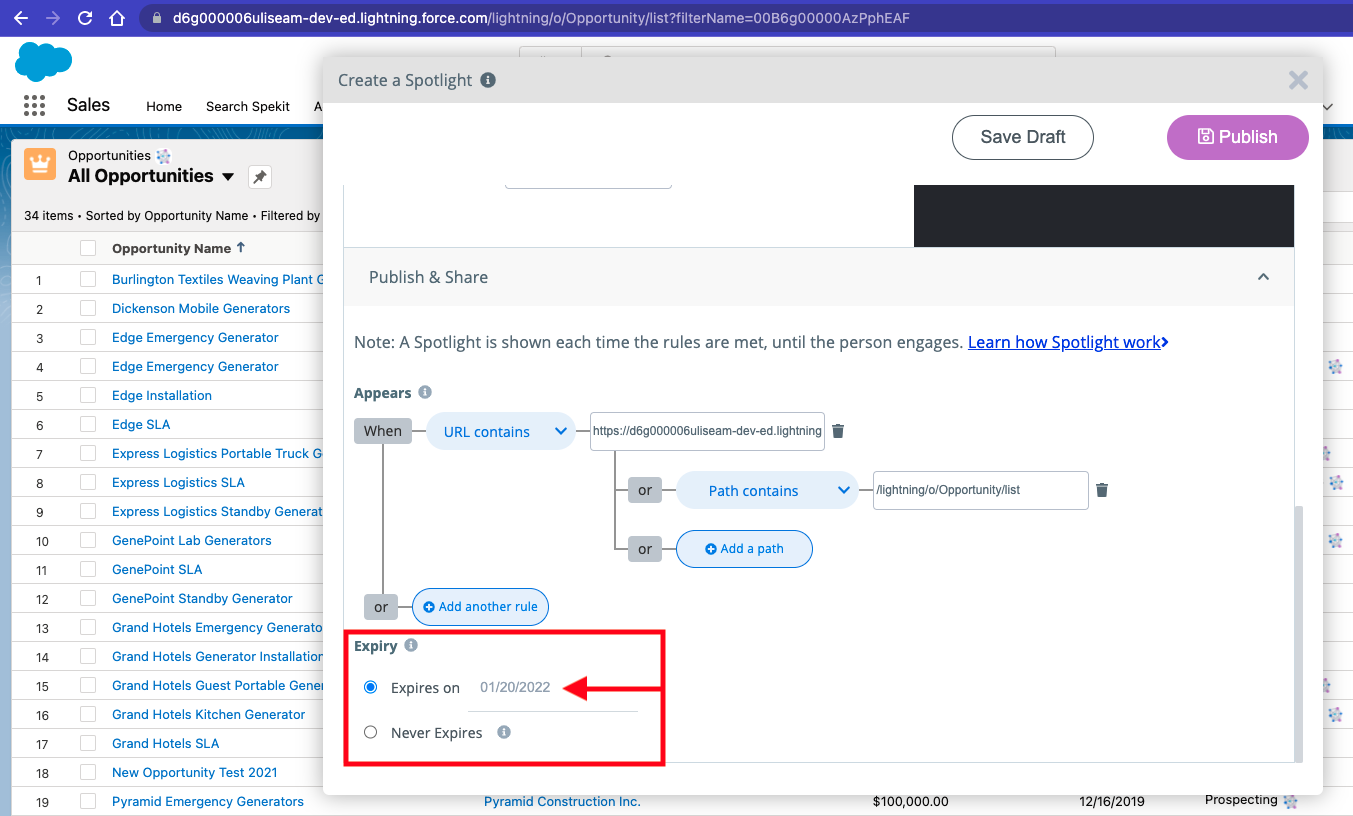Click info icon next to Appears
The image size is (1353, 816).
(425, 392)
